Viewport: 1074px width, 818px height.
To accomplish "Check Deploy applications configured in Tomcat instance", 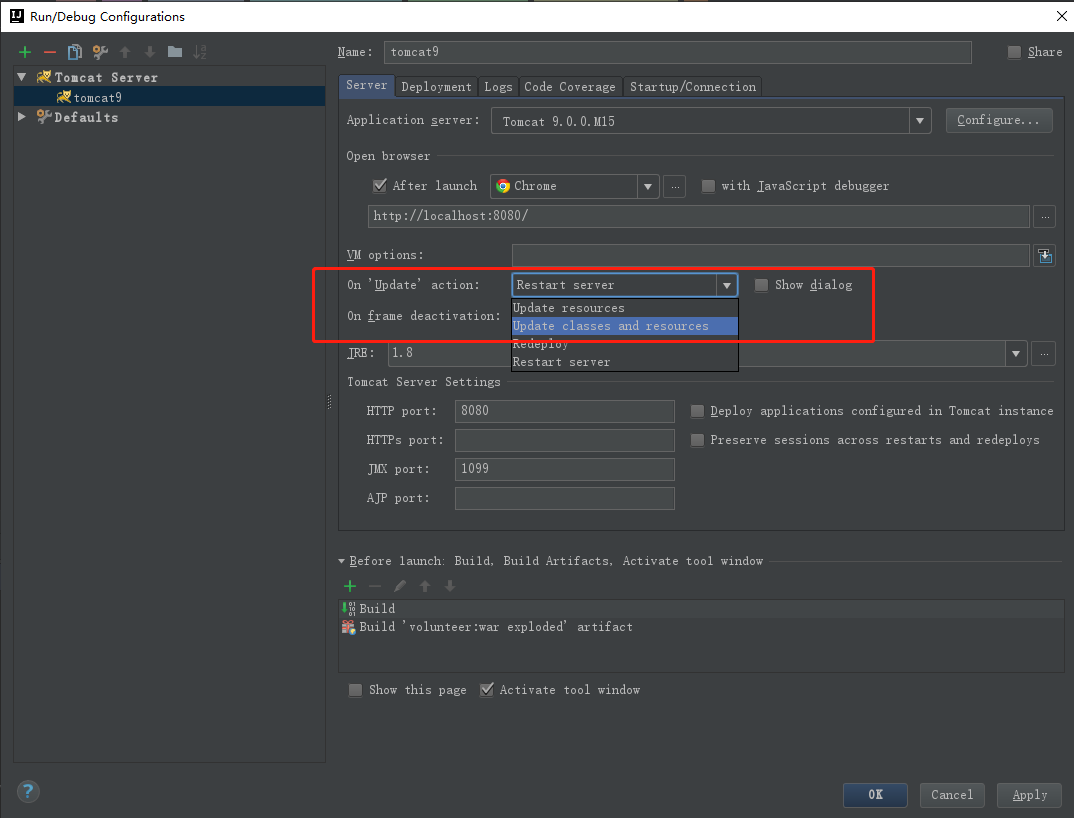I will (x=697, y=411).
